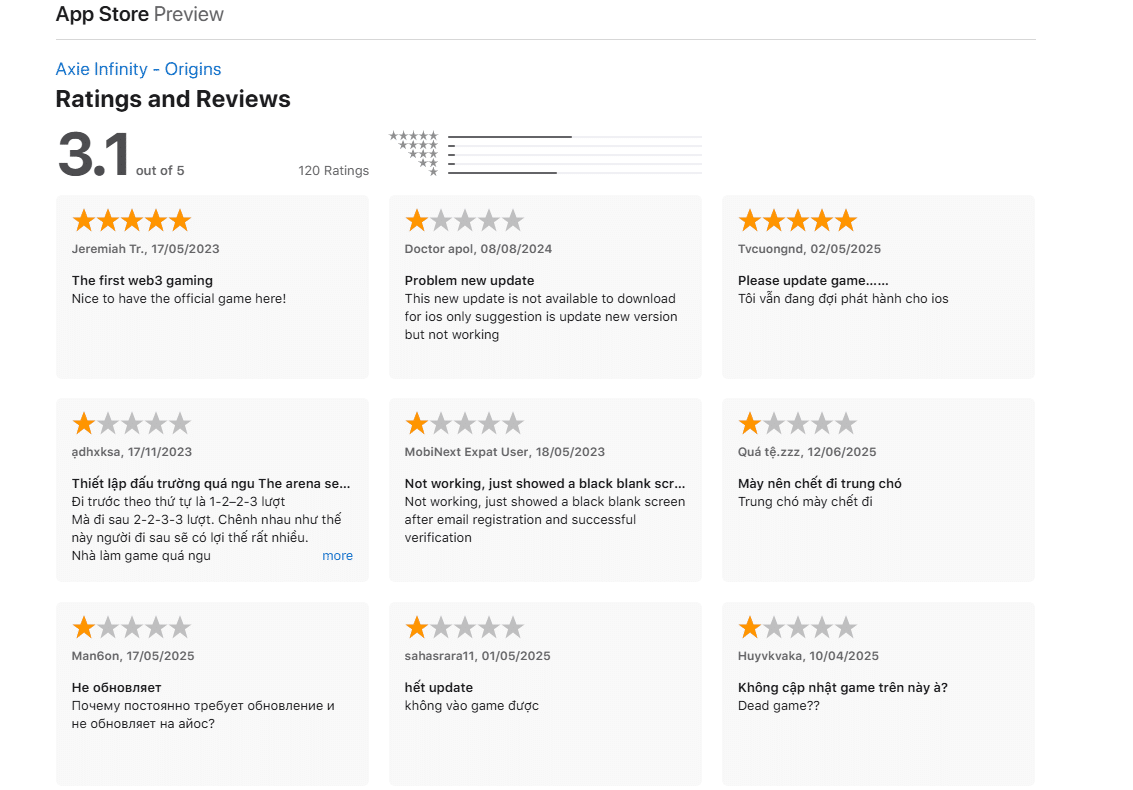Open the "The first web3 gaming" review title
Viewport: 1133px width, 790px height.
point(142,280)
